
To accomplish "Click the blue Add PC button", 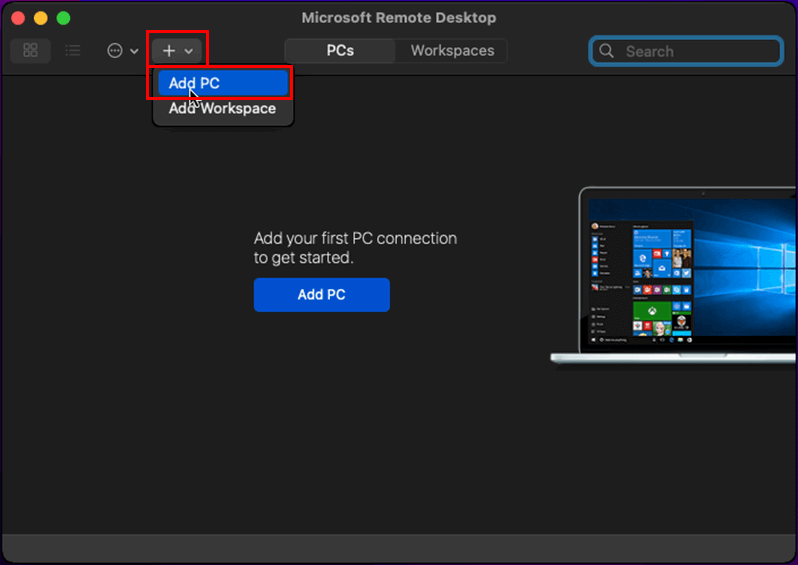I will 322,295.
